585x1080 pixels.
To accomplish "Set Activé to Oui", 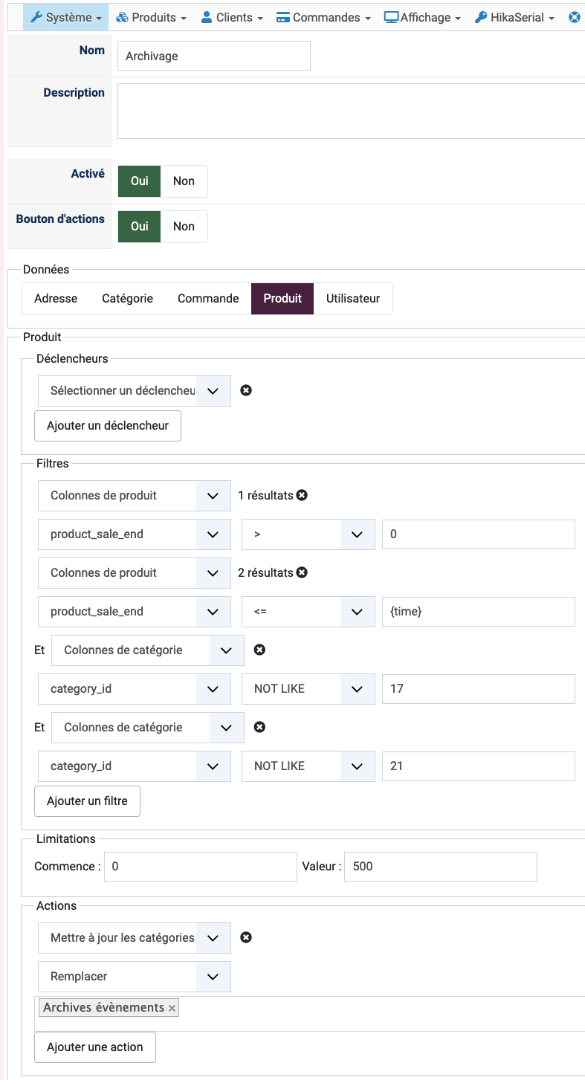I will 139,181.
